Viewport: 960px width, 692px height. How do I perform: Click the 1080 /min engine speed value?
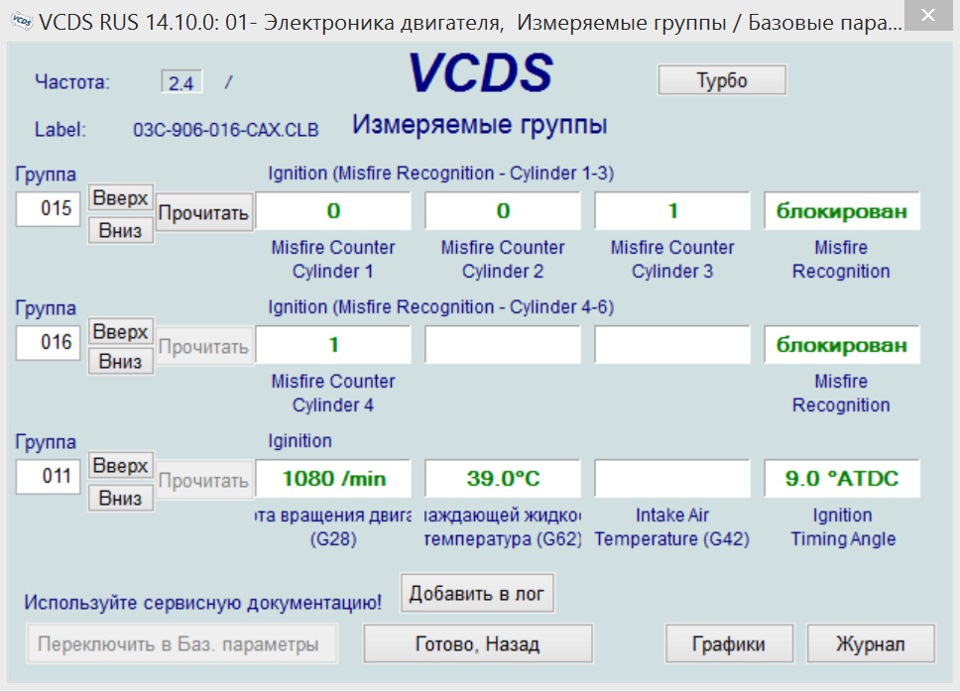coord(333,478)
